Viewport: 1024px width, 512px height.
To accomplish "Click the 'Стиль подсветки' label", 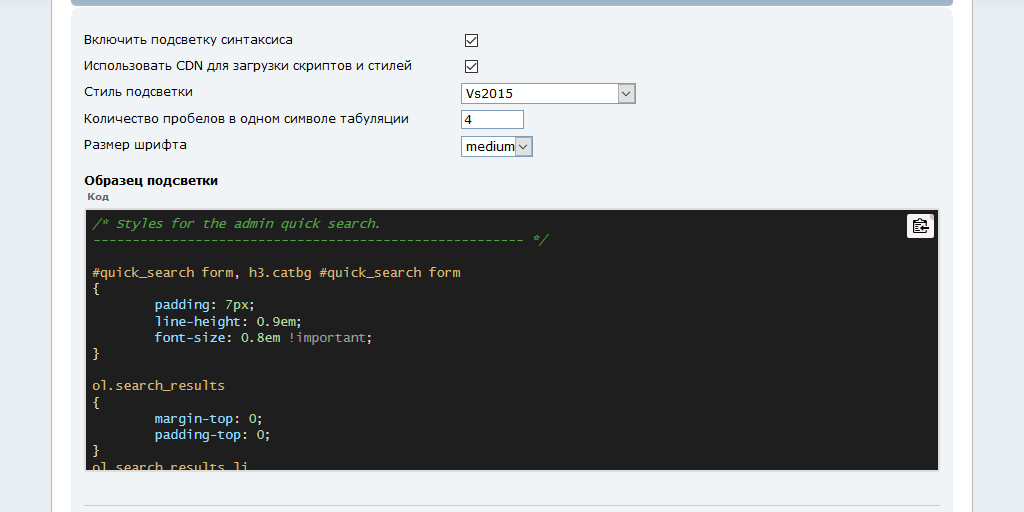I will [138, 92].
